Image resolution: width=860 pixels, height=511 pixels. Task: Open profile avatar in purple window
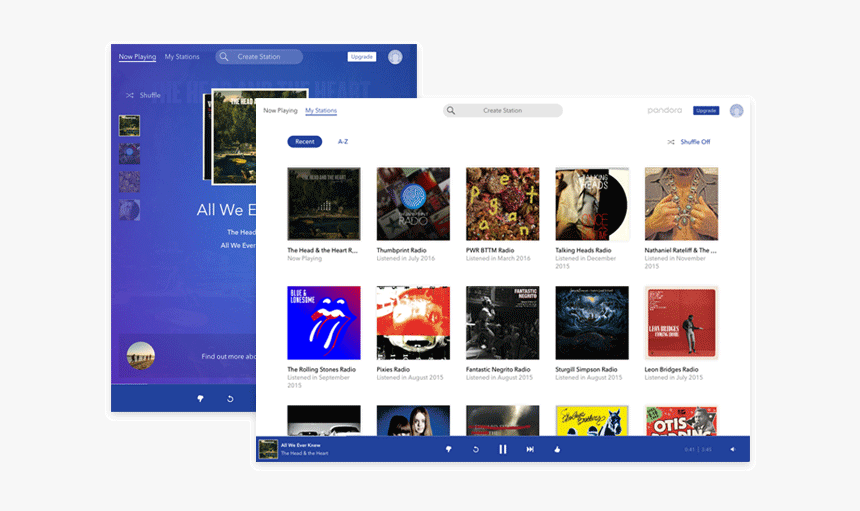tap(395, 56)
